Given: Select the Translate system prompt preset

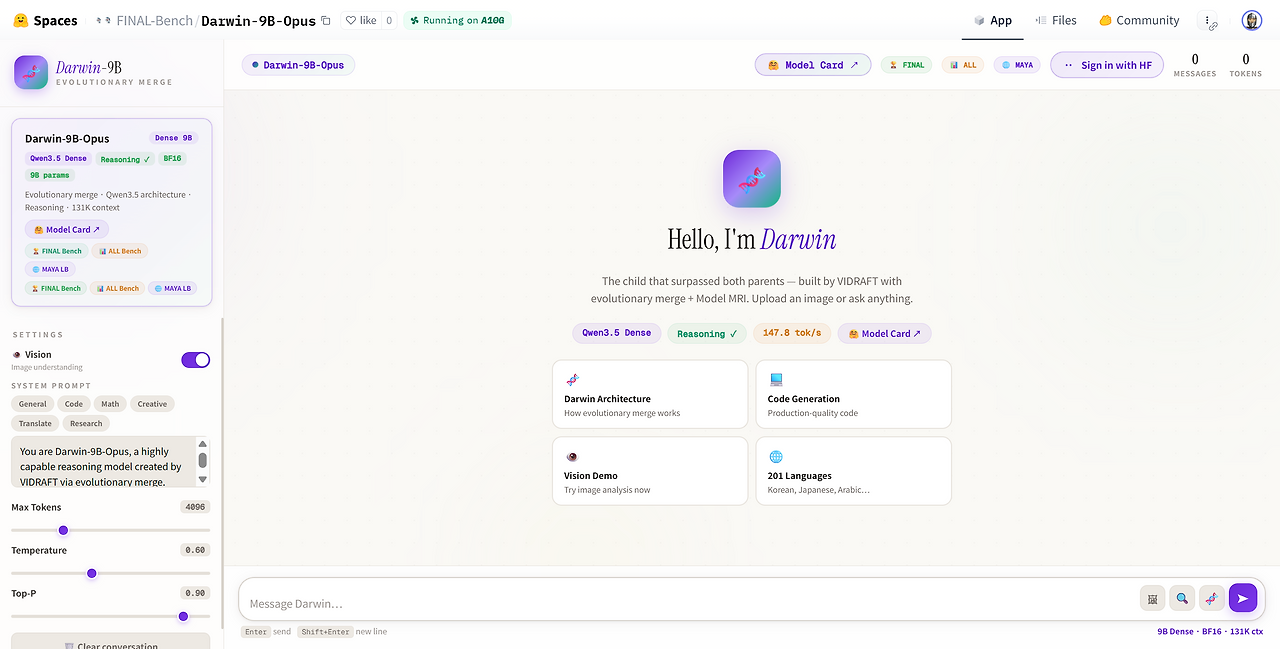Looking at the screenshot, I should tap(35, 423).
